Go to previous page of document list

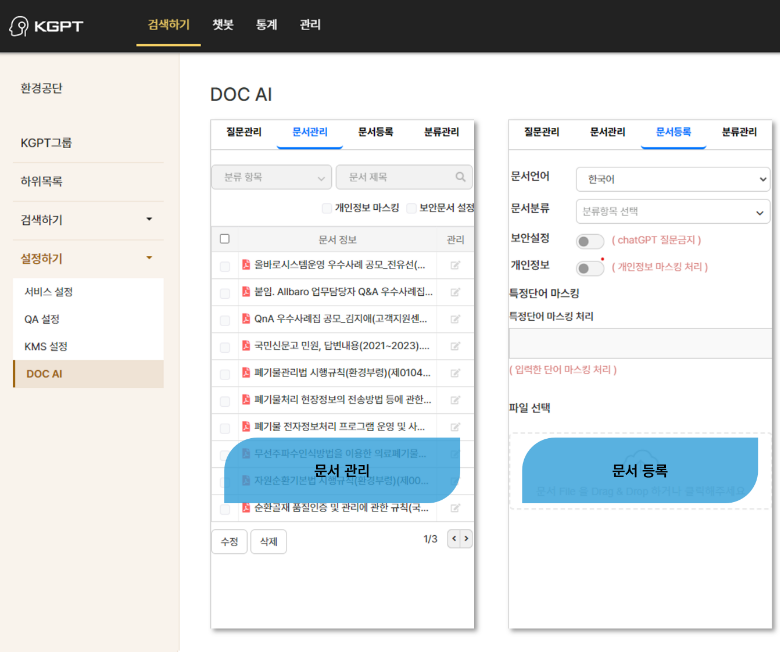453,539
